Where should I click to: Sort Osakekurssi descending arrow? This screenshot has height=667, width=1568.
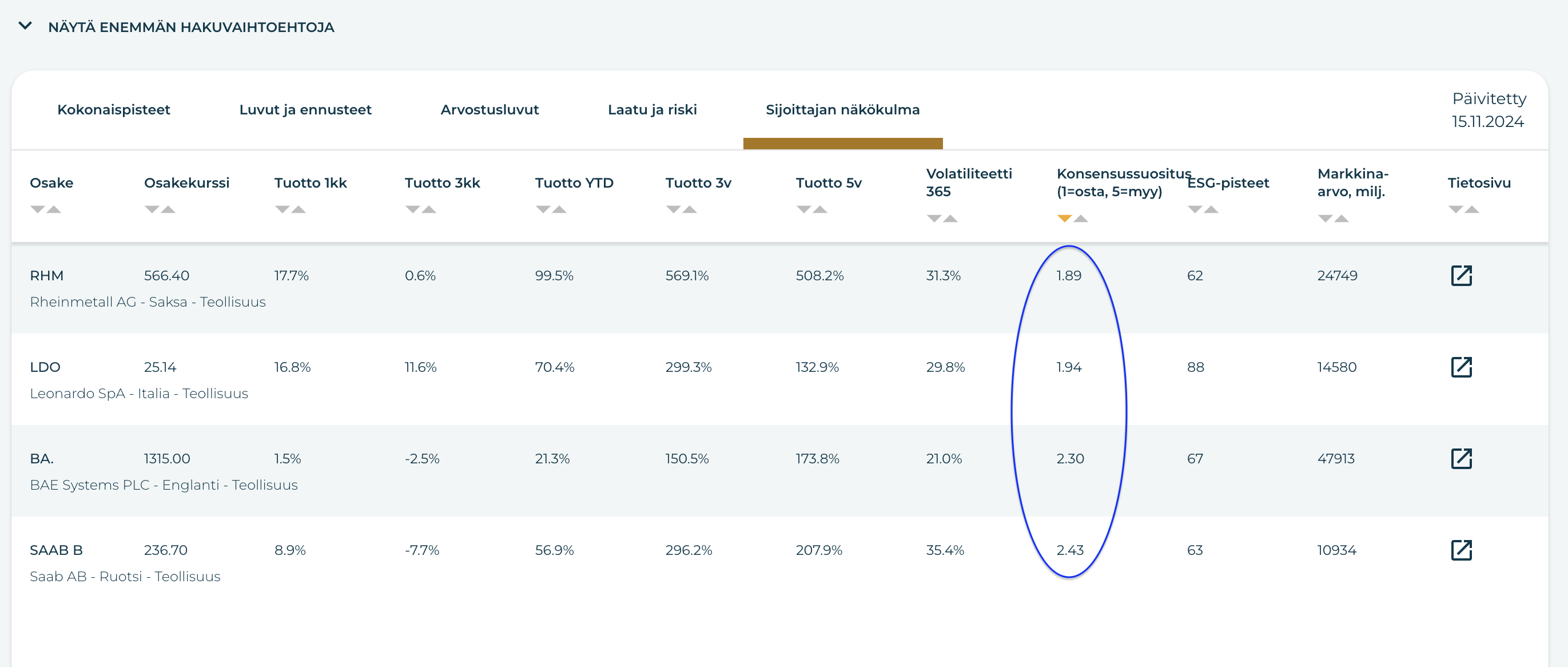click(x=152, y=209)
